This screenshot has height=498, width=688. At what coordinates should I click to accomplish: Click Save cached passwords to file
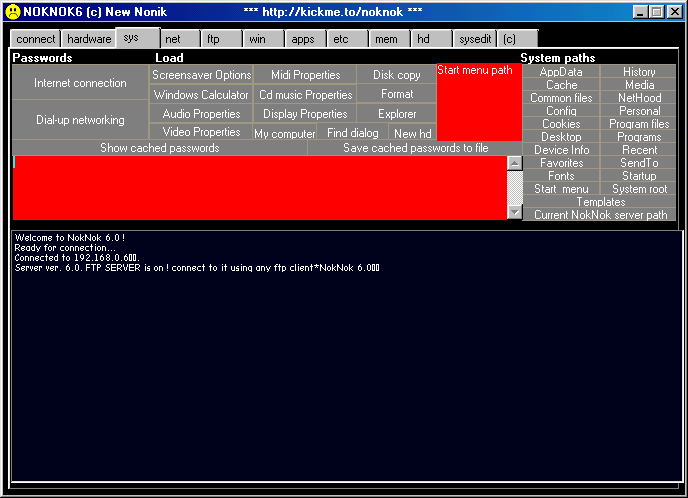tap(415, 148)
